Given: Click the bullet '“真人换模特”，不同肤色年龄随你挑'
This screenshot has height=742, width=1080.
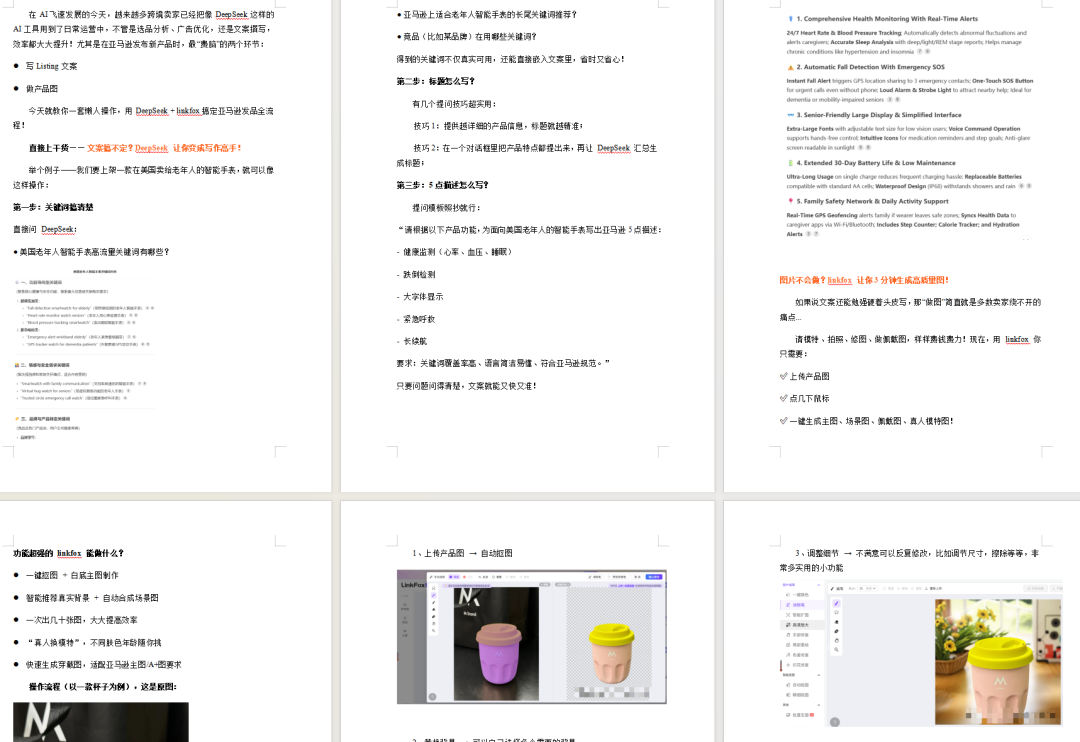Looking at the screenshot, I should pos(94,642).
